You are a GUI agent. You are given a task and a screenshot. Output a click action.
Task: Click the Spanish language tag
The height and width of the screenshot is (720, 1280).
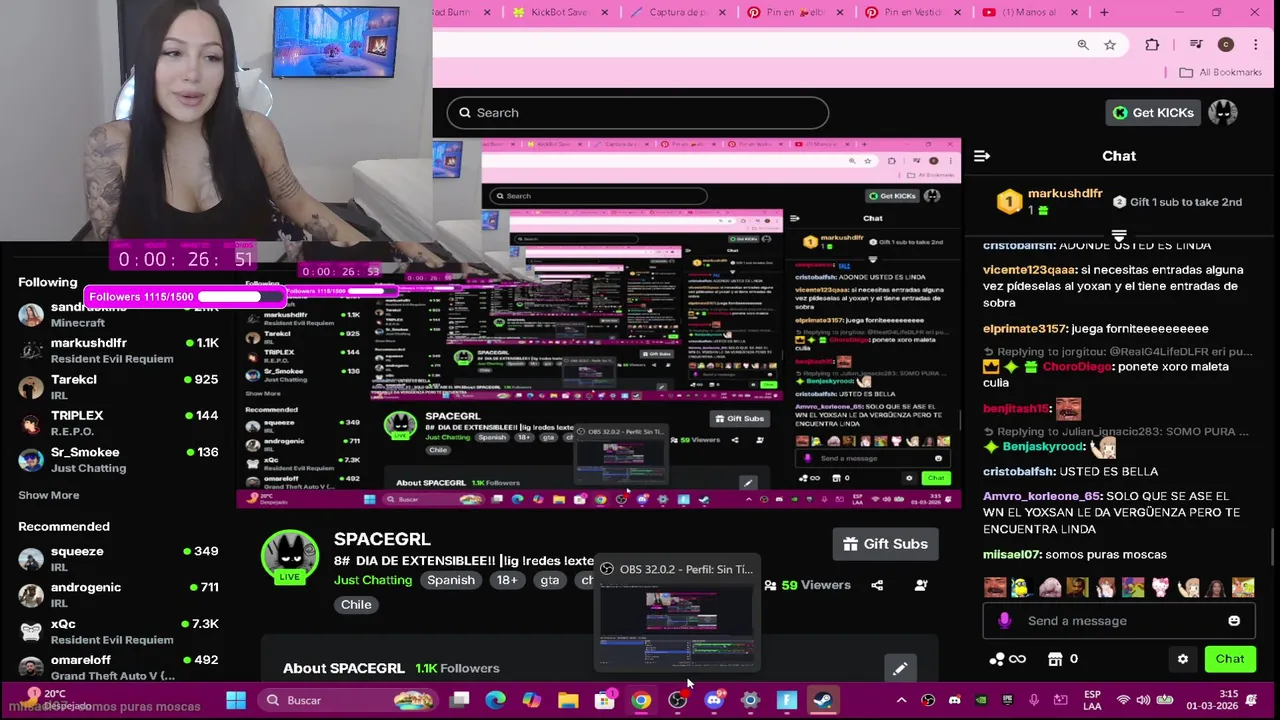(x=451, y=580)
